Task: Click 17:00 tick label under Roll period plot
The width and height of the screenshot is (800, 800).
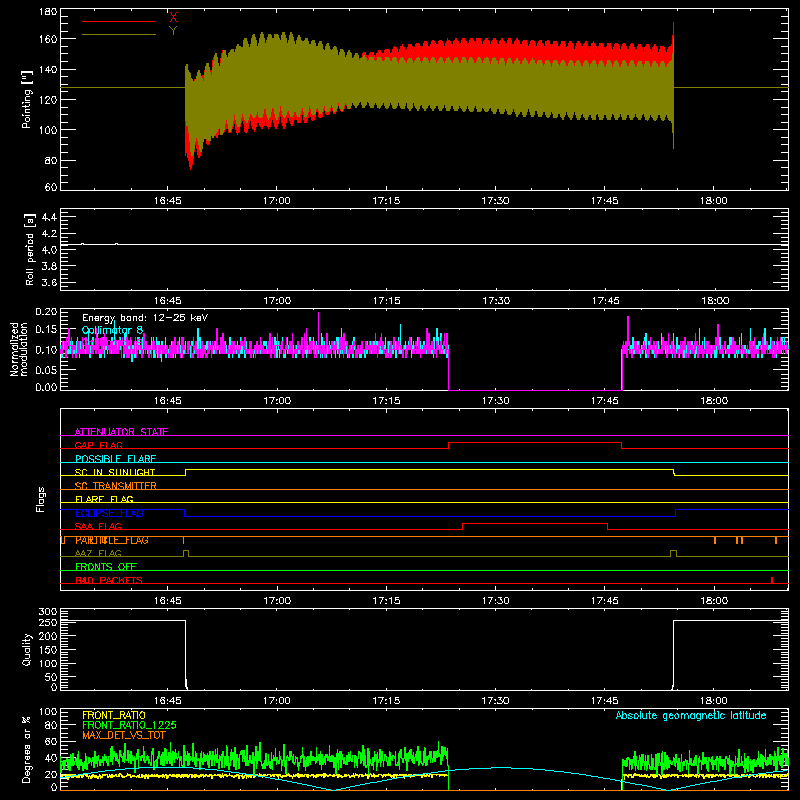Action: [277, 301]
